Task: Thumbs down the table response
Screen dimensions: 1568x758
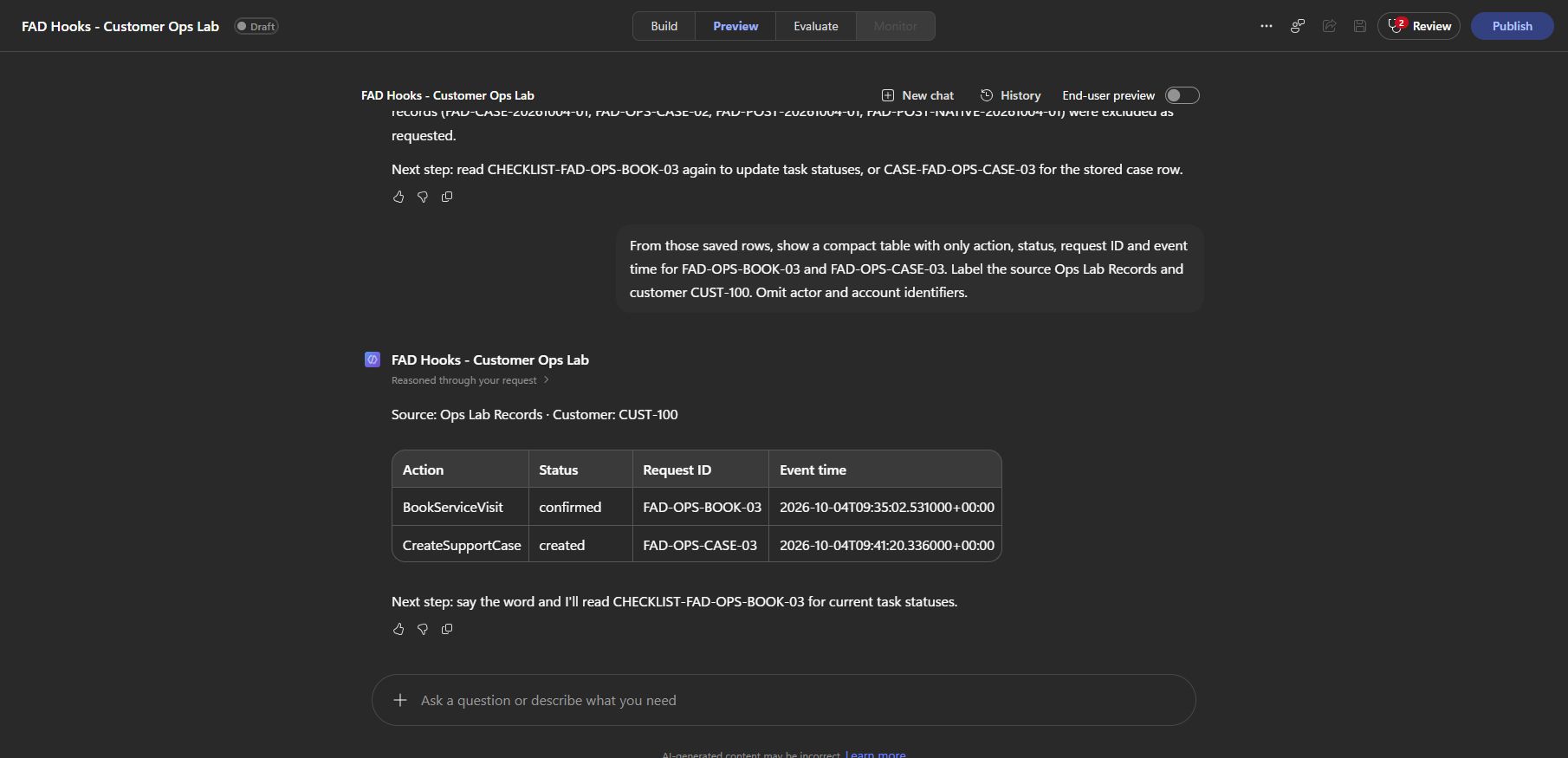Action: (423, 629)
